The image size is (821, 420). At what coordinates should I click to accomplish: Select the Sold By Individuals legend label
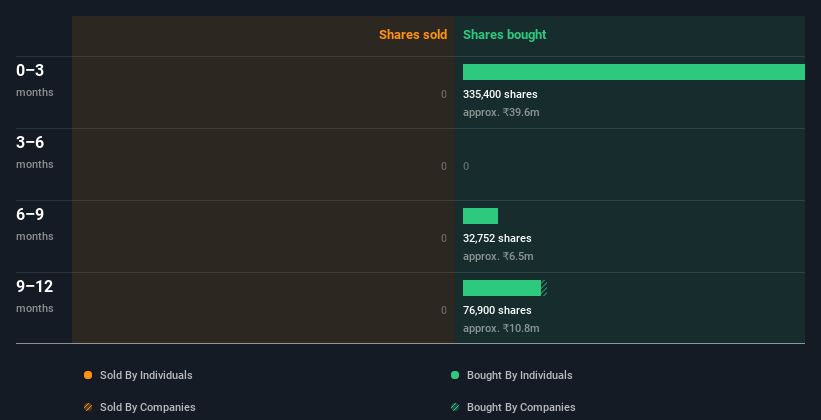146,375
